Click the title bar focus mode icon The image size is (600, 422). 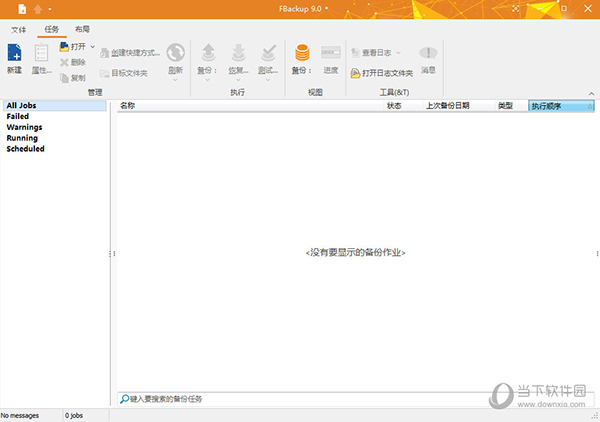(x=516, y=9)
